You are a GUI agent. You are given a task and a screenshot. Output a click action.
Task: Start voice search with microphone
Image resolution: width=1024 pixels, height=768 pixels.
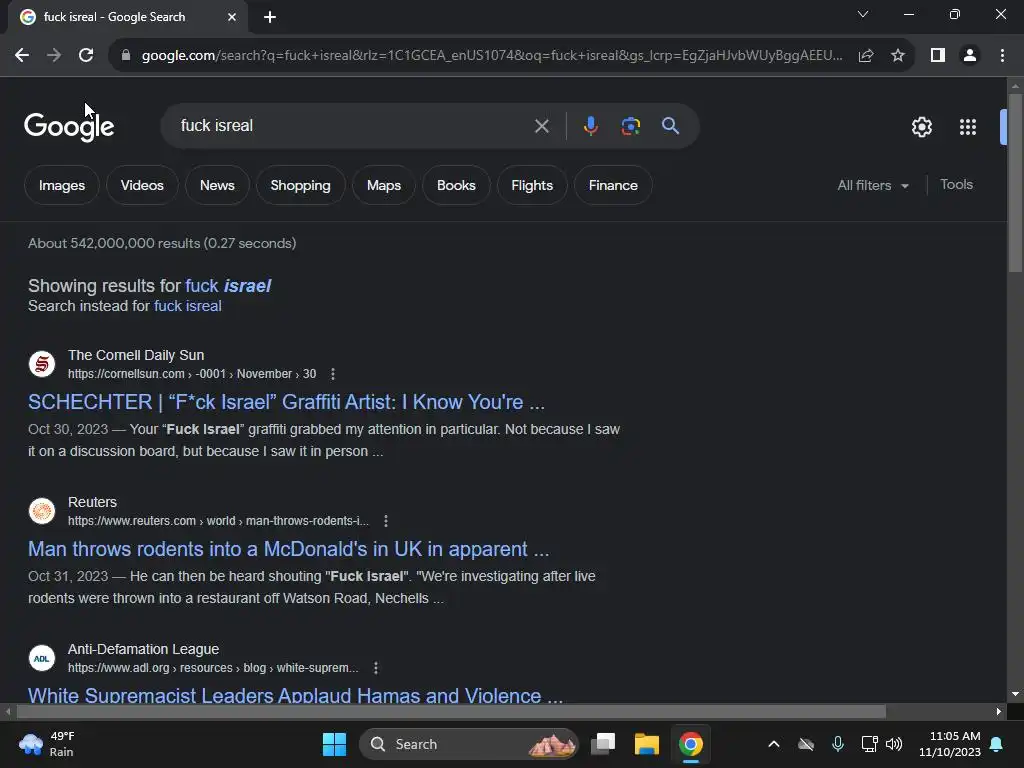[590, 125]
